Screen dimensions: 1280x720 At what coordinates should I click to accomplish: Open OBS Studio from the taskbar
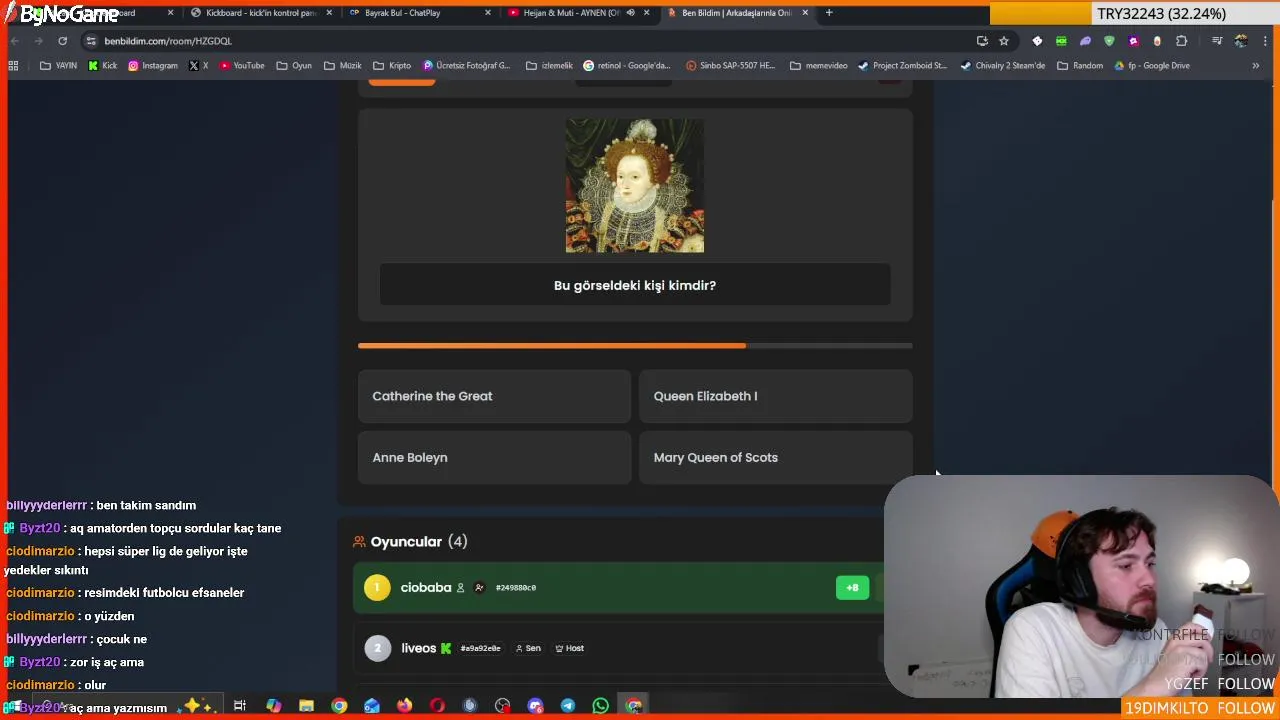coord(502,706)
